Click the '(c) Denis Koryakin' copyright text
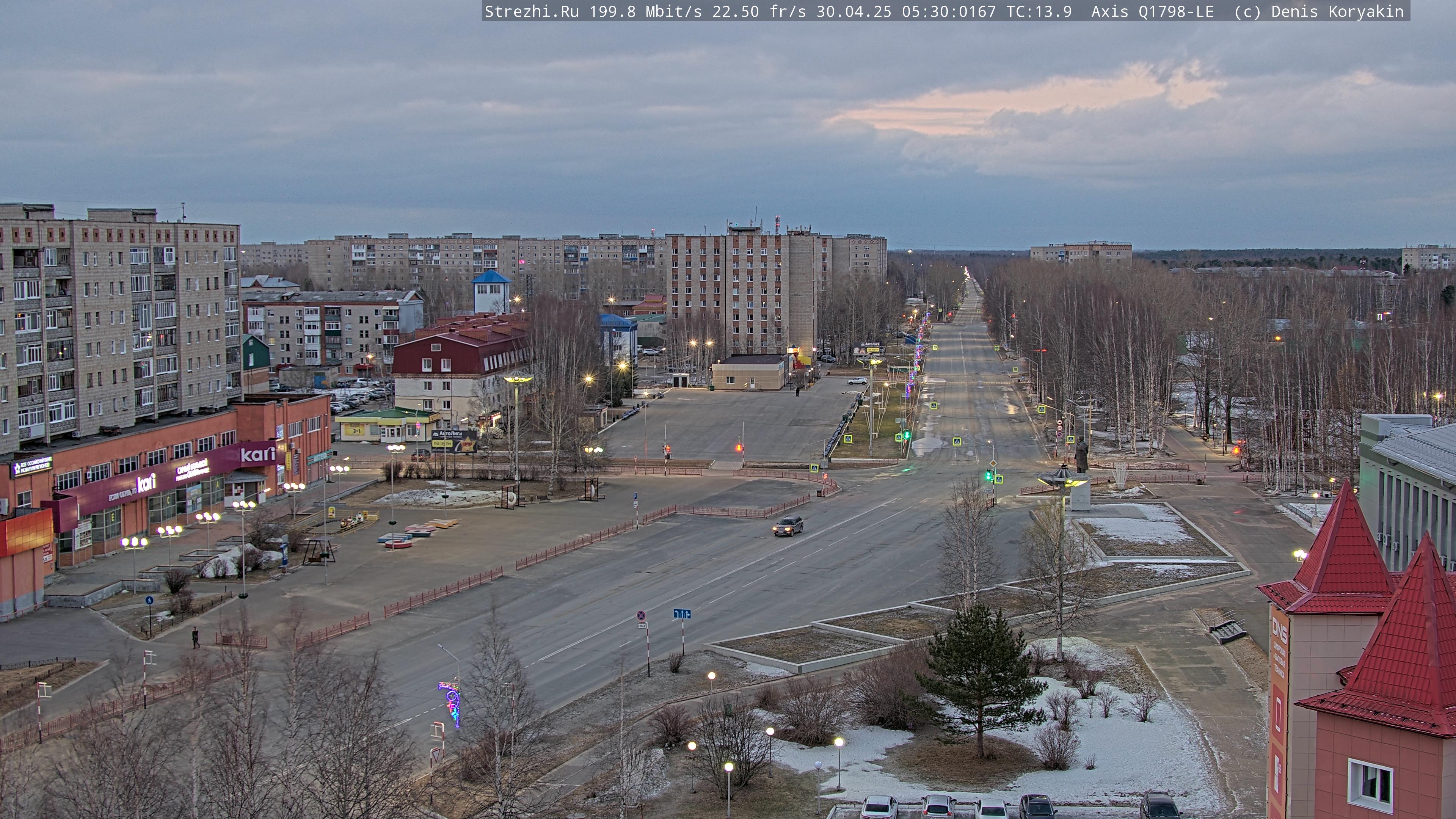The image size is (1456, 819). 1319,12
